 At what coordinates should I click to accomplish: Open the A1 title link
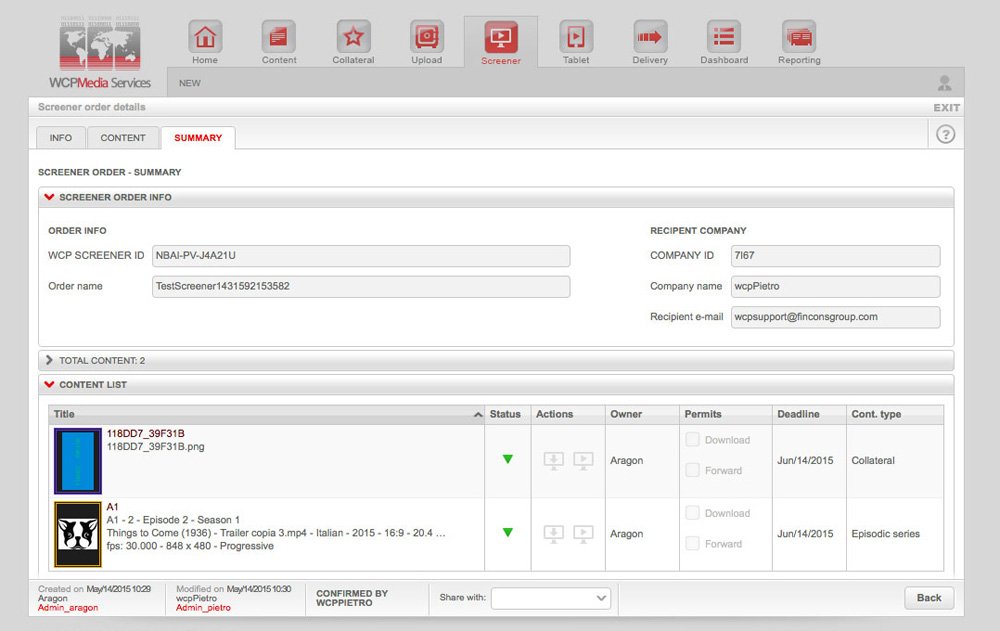coord(112,507)
